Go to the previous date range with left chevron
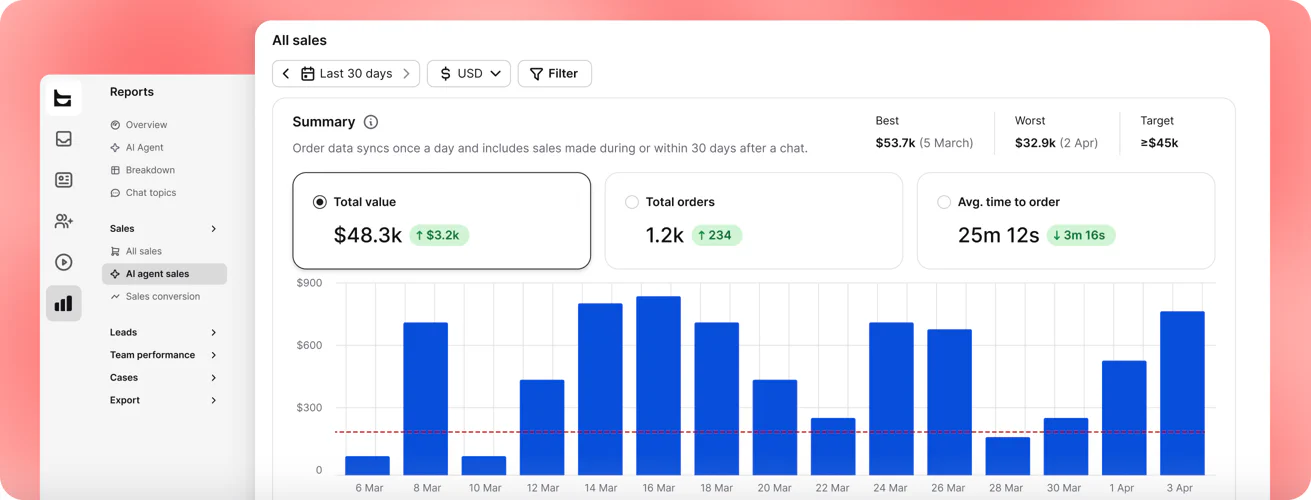The image size is (1311, 500). point(286,74)
